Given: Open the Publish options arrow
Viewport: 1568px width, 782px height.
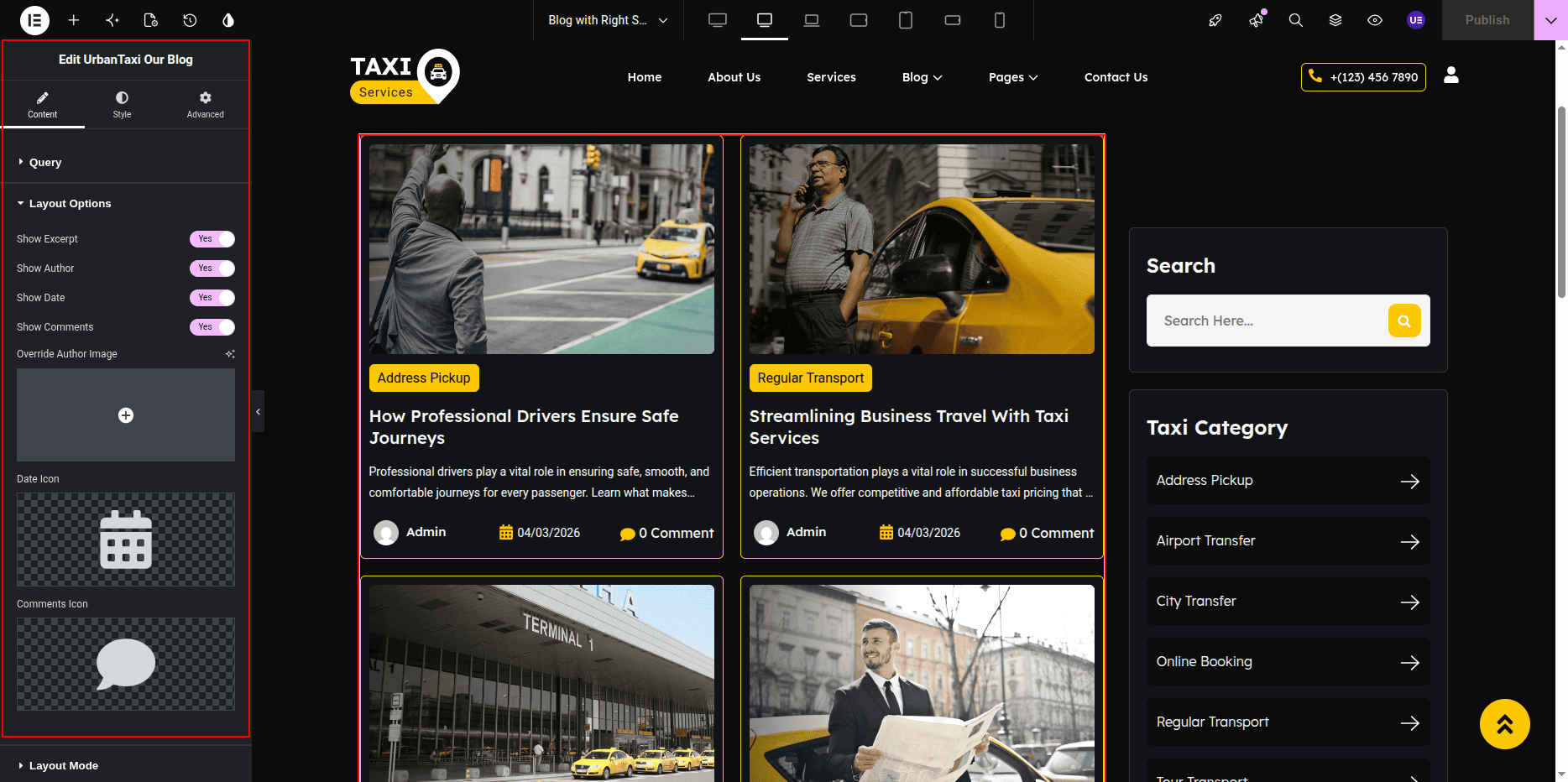Looking at the screenshot, I should click(x=1550, y=20).
